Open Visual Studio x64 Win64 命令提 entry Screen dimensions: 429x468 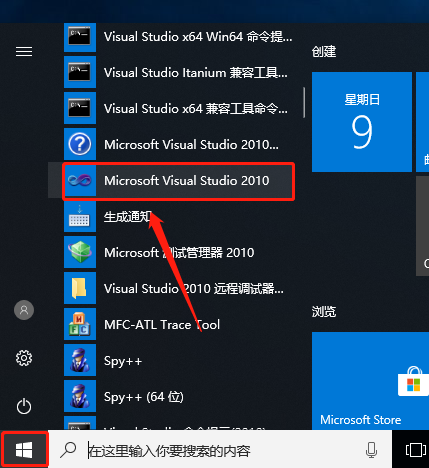(x=179, y=37)
